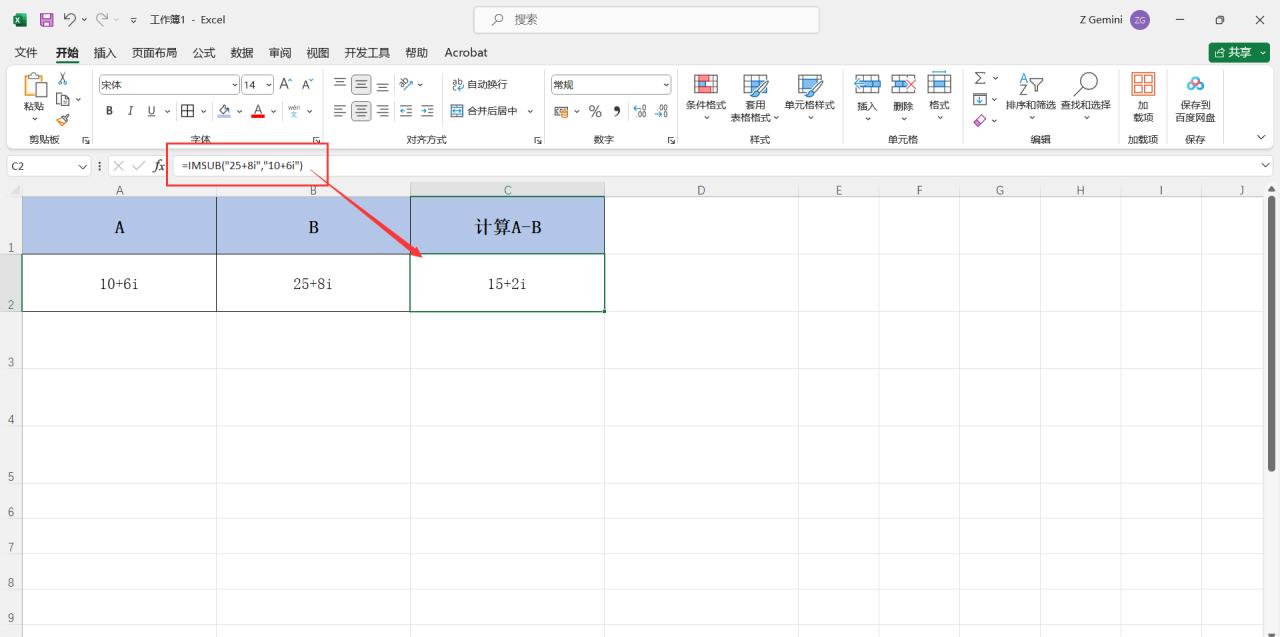Image resolution: width=1280 pixels, height=637 pixels.
Task: Switch to the 插入 tab
Action: (105, 53)
